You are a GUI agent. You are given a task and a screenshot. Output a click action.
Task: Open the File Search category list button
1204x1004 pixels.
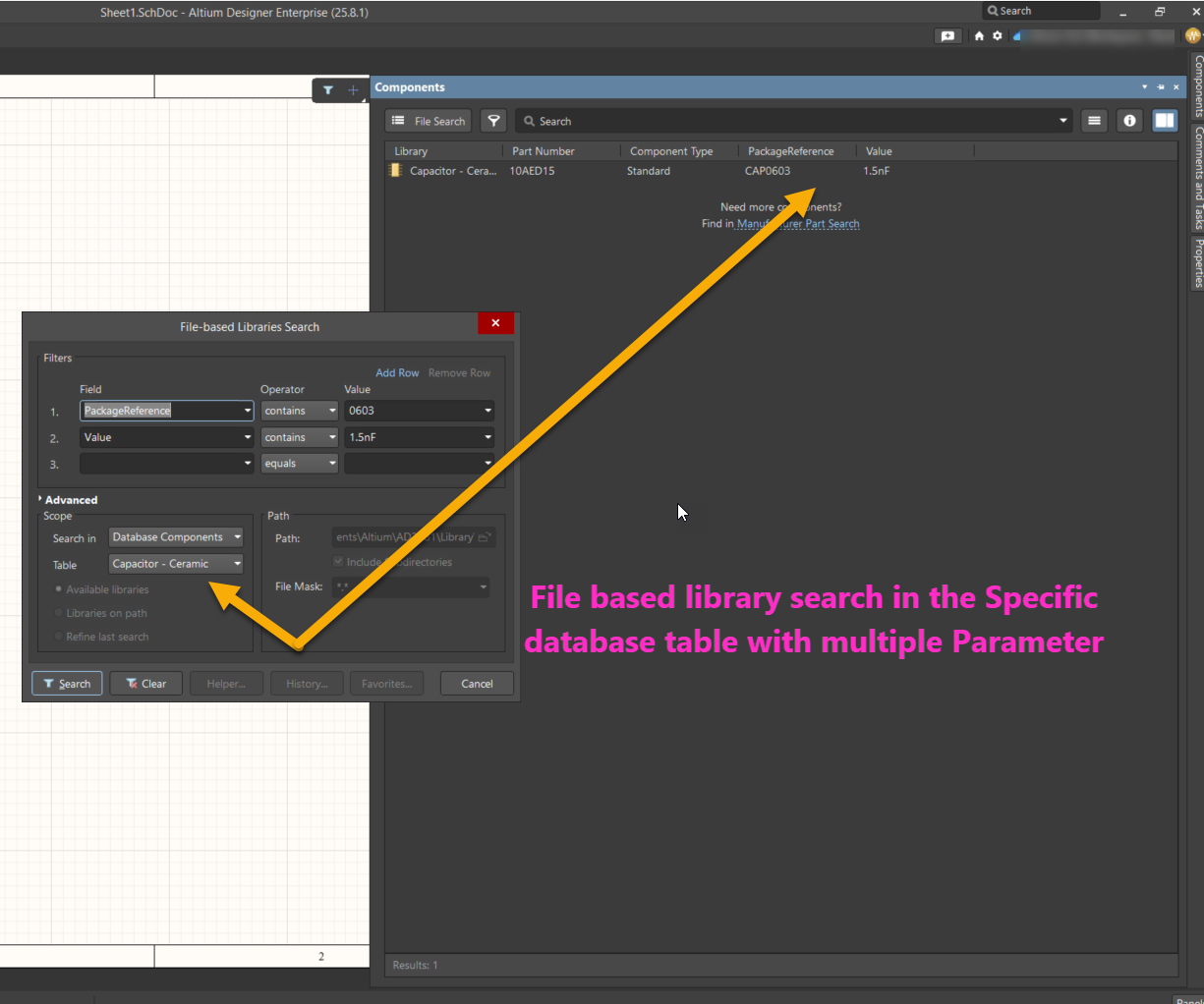(x=428, y=121)
